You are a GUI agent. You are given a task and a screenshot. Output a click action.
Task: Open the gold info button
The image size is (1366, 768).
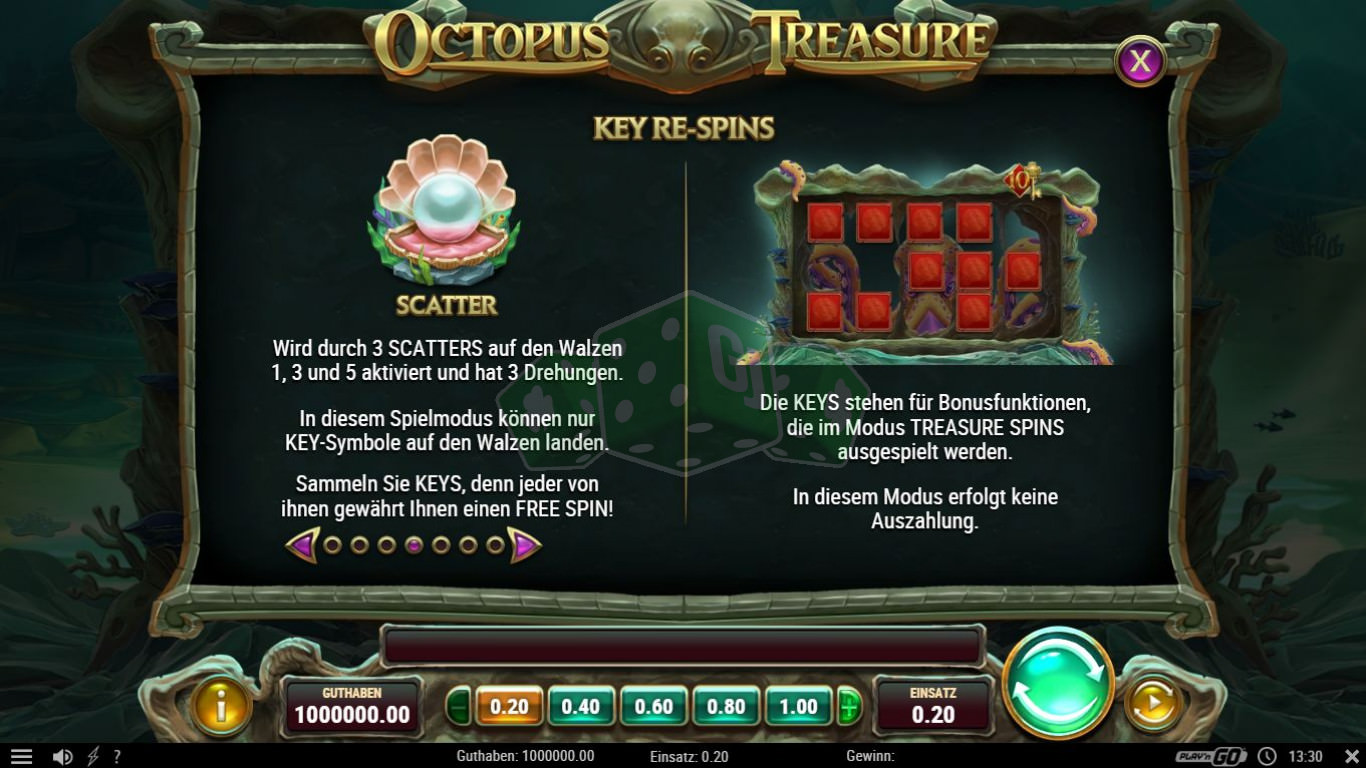pyautogui.click(x=220, y=706)
